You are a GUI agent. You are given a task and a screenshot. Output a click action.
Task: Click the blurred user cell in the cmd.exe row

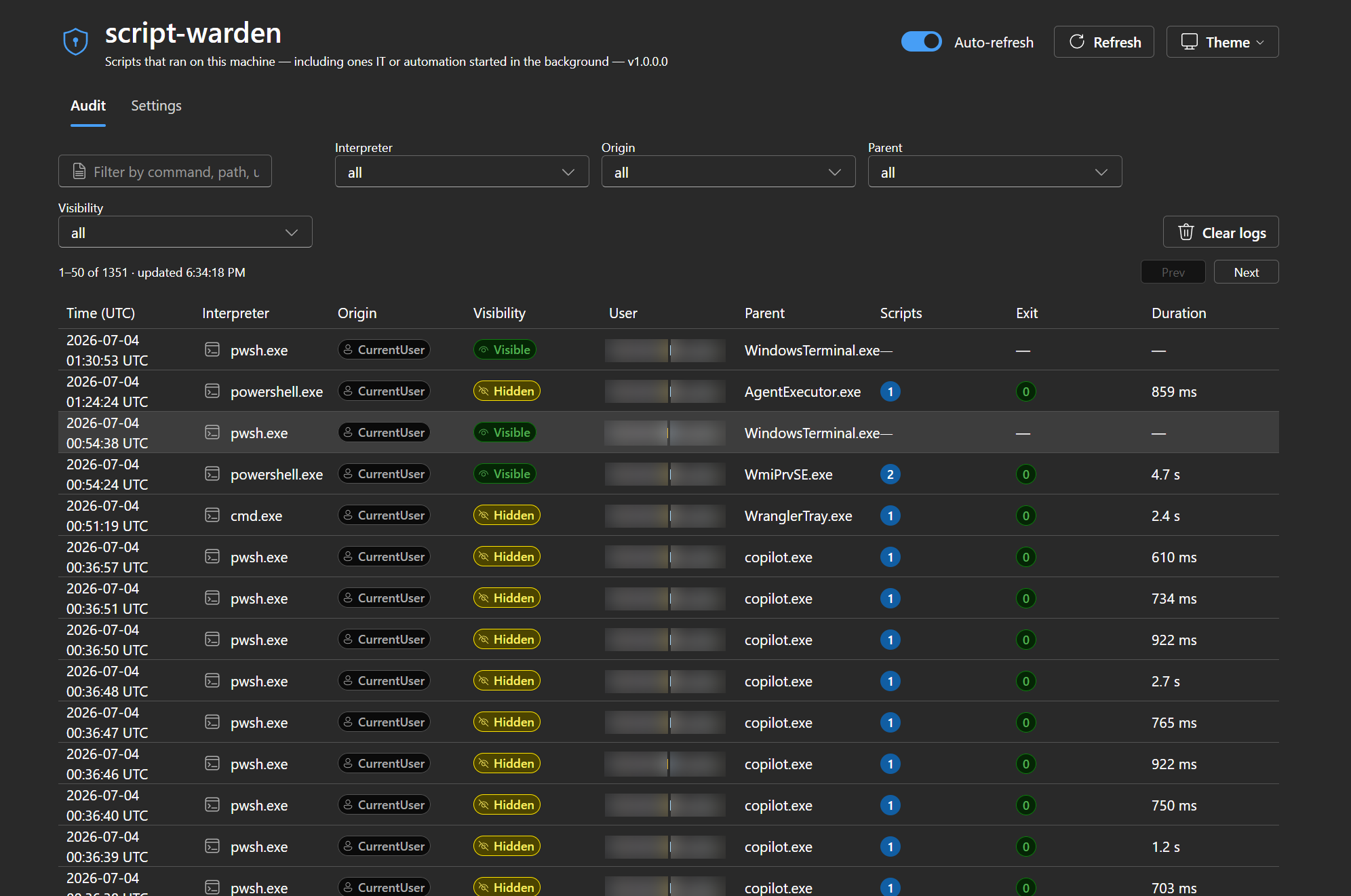(x=665, y=515)
